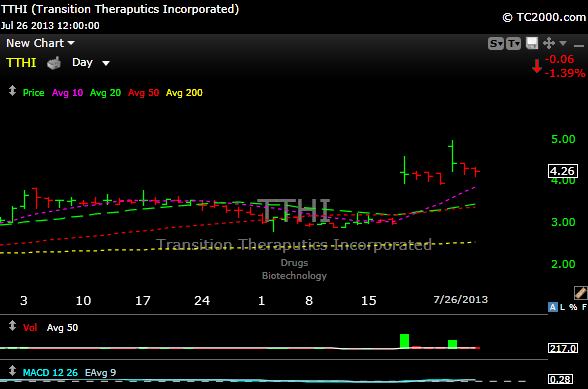Screen dimensions: 588x389
Task: Click the stock info icon beside TTHI
Action: coord(54,63)
